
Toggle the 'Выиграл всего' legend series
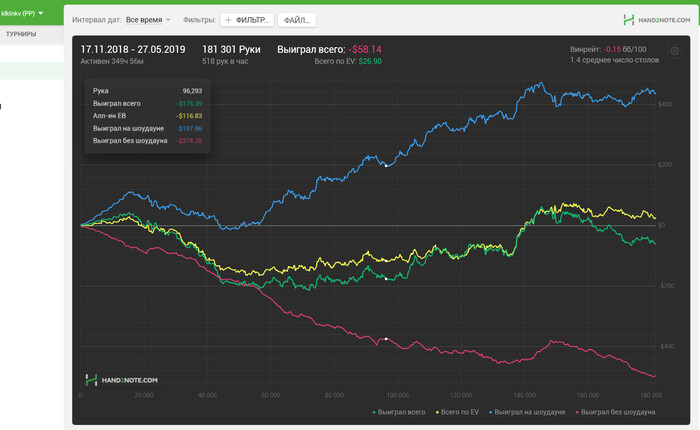(399, 412)
